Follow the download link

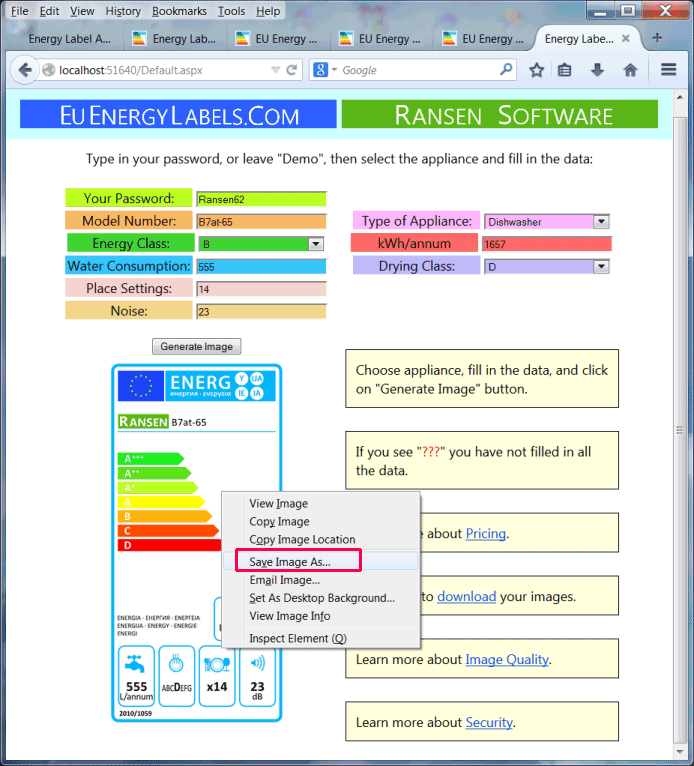pos(466,596)
